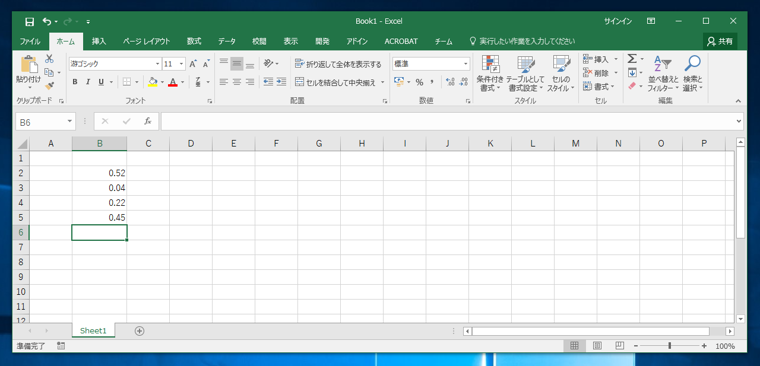Image resolution: width=760 pixels, height=366 pixels.
Task: Open the font size dropdown
Action: pyautogui.click(x=182, y=64)
